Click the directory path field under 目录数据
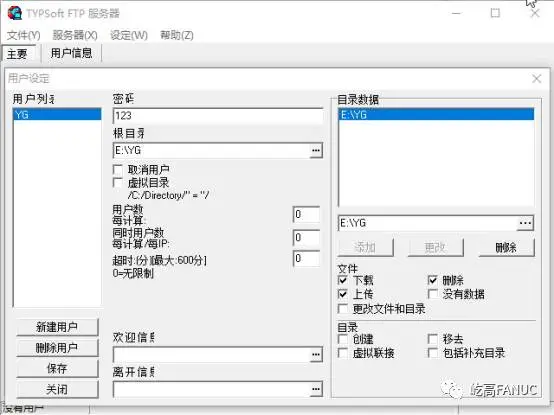Image resolution: width=554 pixels, height=415 pixels. (428, 223)
